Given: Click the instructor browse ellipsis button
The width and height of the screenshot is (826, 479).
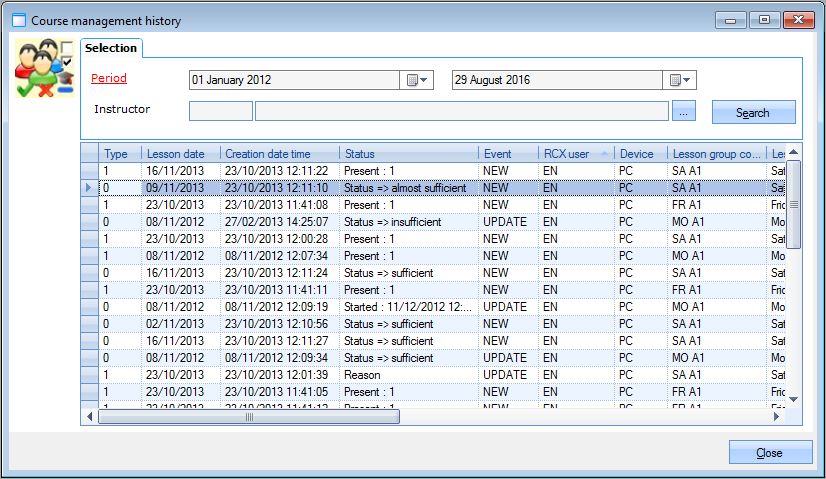Looking at the screenshot, I should pyautogui.click(x=683, y=111).
